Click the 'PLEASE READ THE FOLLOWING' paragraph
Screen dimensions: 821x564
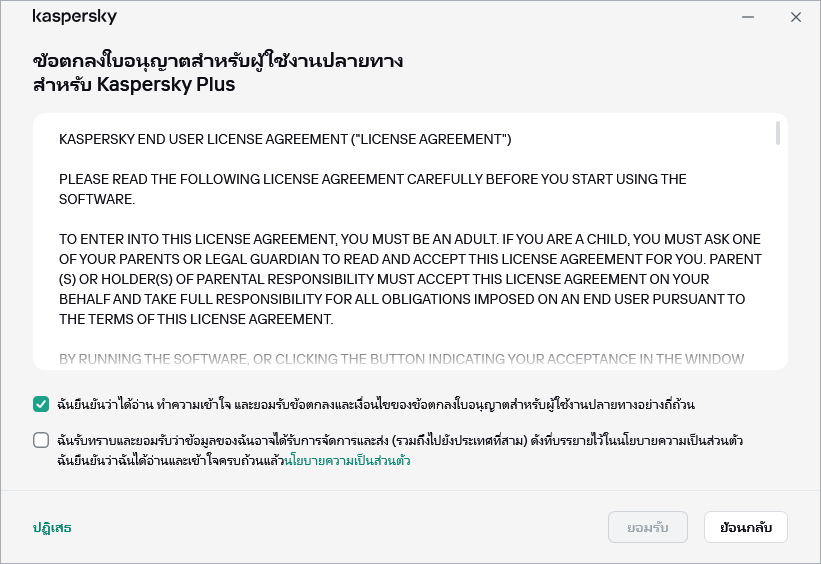372,189
